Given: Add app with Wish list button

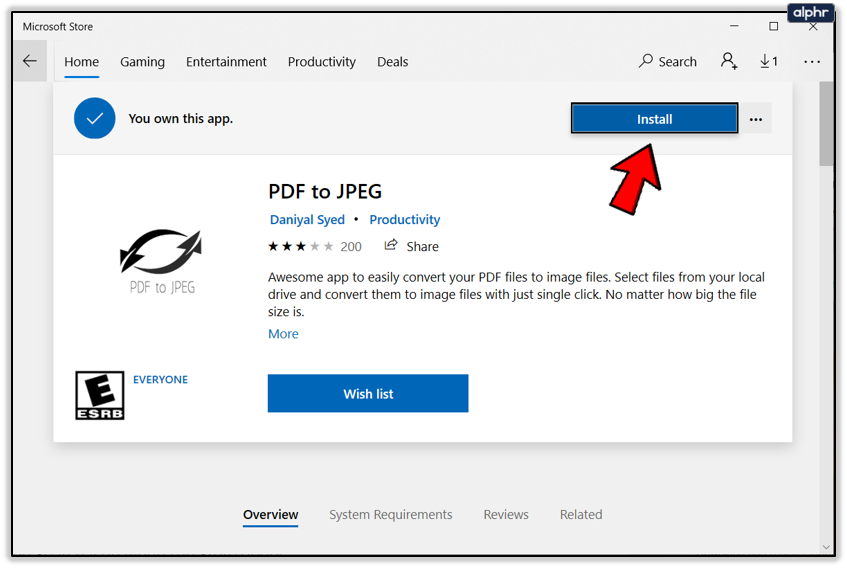Looking at the screenshot, I should click(x=368, y=394).
